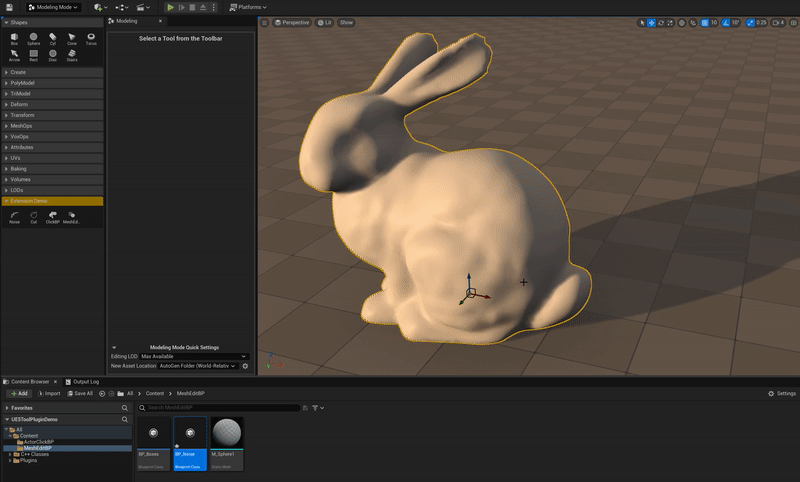Screen dimensions: 800x482
Task: Click the skip frame play button
Action: click(182, 7)
